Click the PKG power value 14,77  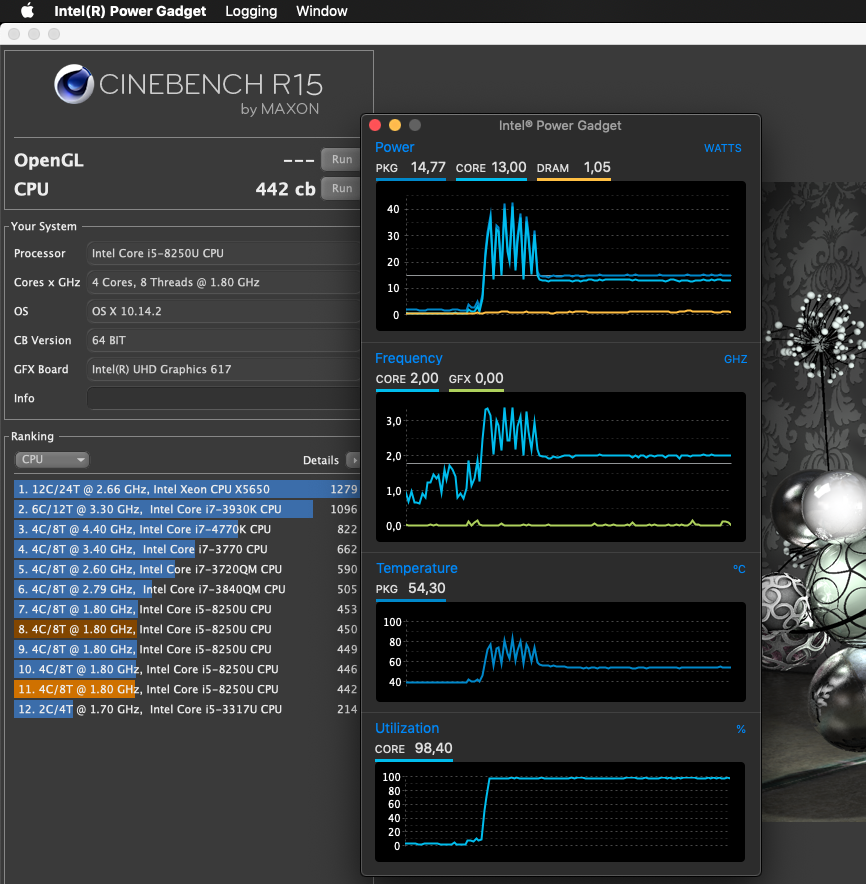[x=428, y=167]
